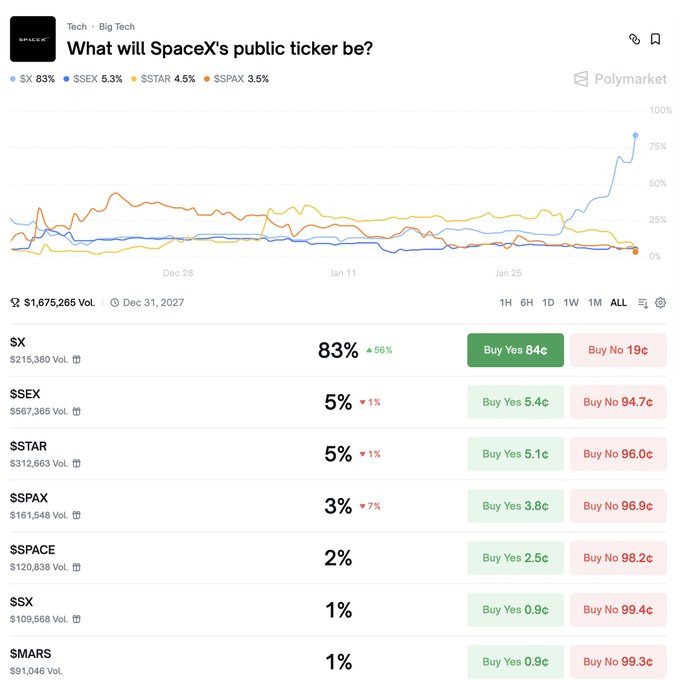Click the $SPAX orange legend swatch
Image resolution: width=680 pixels, height=680 pixels.
click(x=207, y=78)
